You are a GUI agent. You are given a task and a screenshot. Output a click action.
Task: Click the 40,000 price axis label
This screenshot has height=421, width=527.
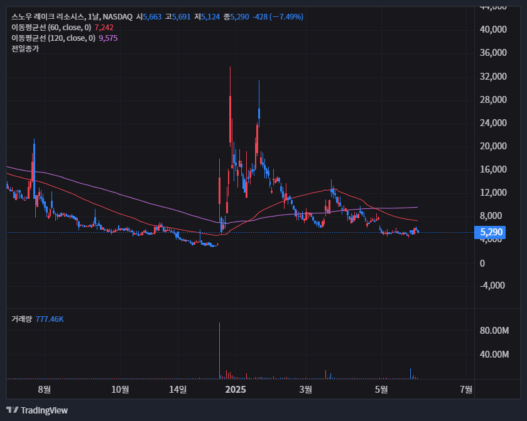click(x=493, y=30)
